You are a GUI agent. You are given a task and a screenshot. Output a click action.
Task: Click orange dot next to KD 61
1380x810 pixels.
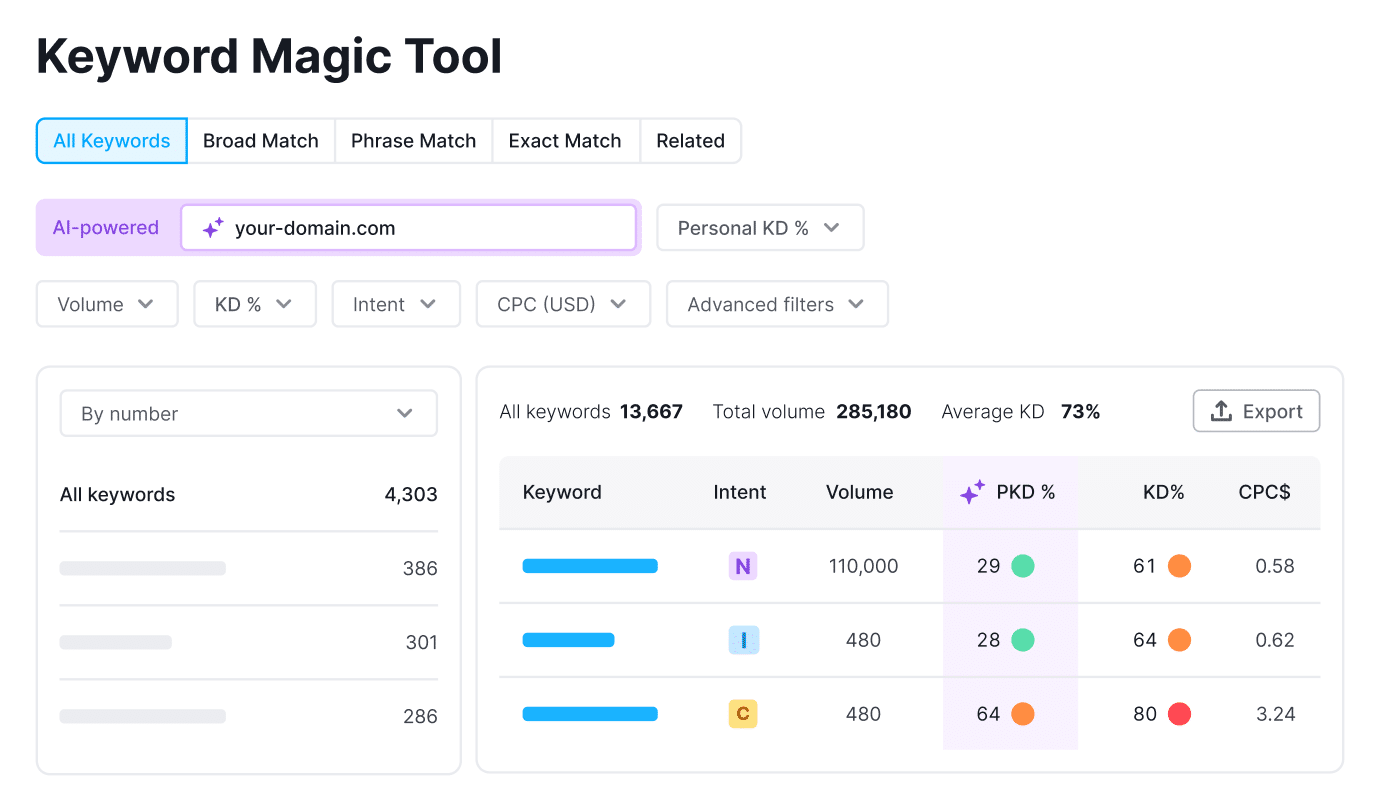1179,566
